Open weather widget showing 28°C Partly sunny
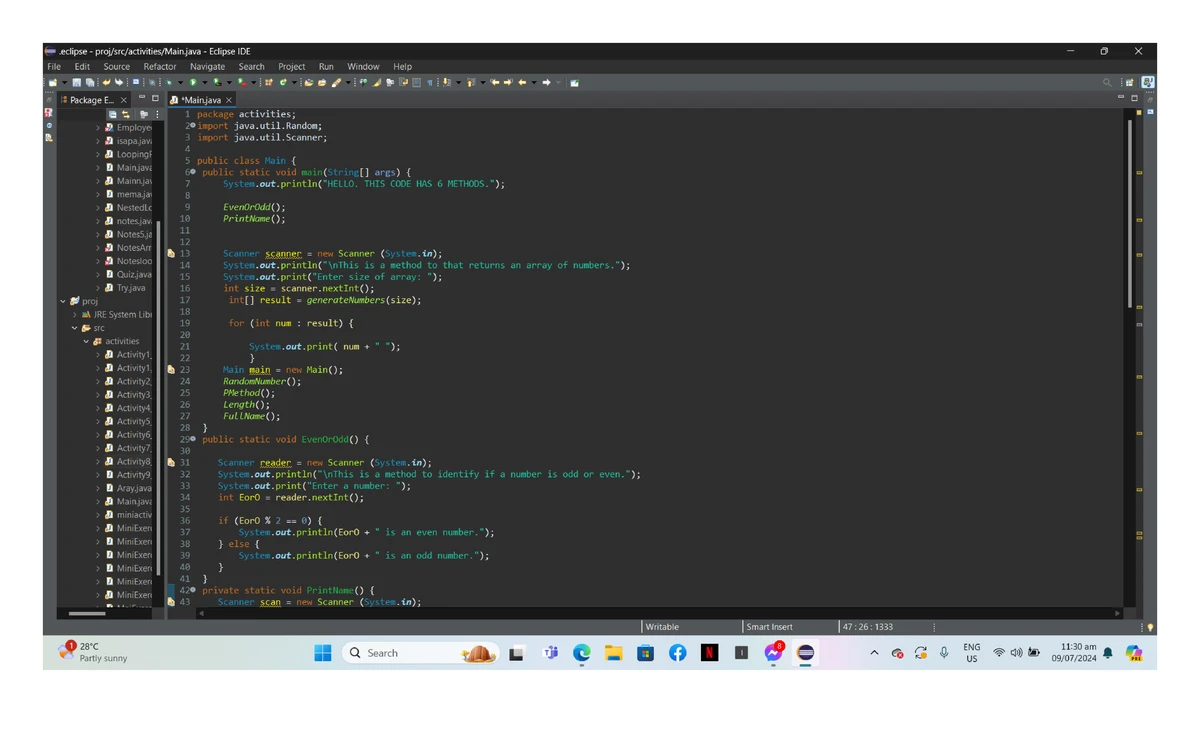The width and height of the screenshot is (1200, 729). [95, 652]
